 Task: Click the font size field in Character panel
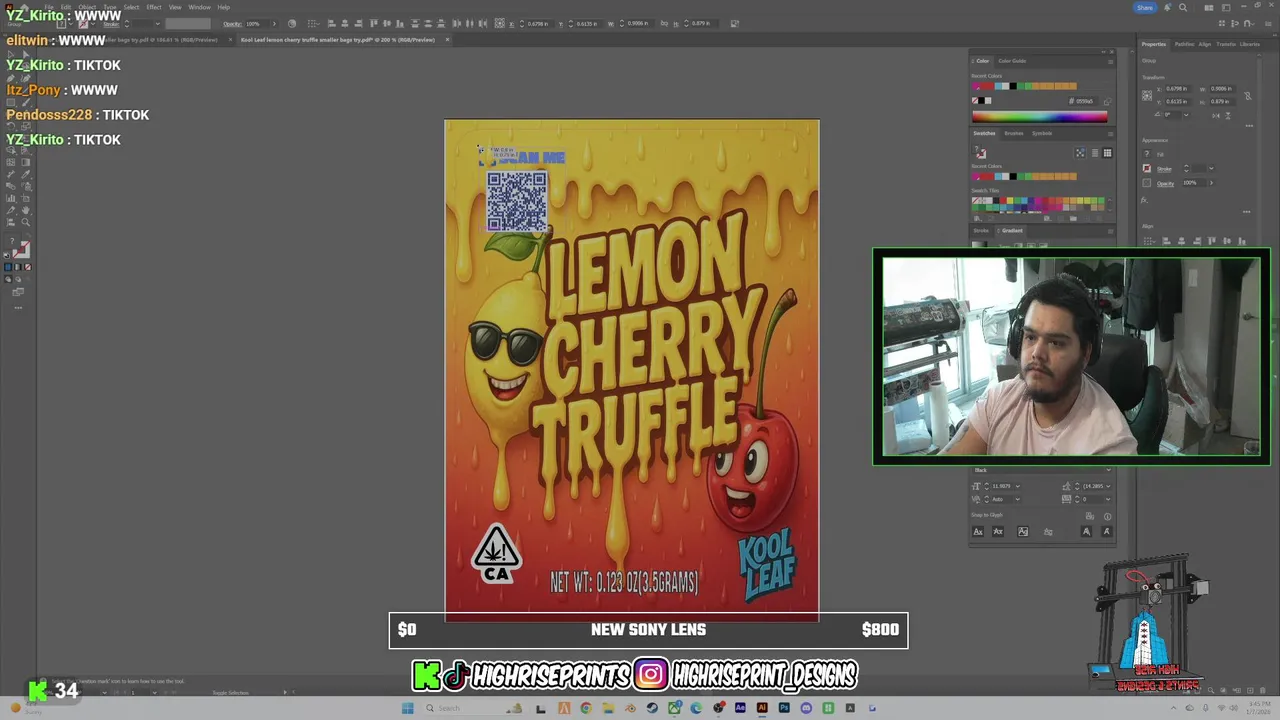pyautogui.click(x=1001, y=486)
